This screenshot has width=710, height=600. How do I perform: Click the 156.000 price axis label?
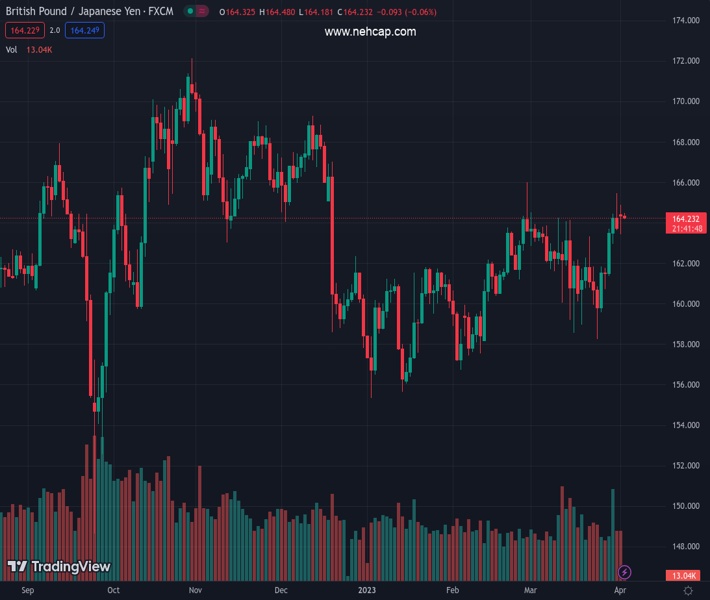686,384
